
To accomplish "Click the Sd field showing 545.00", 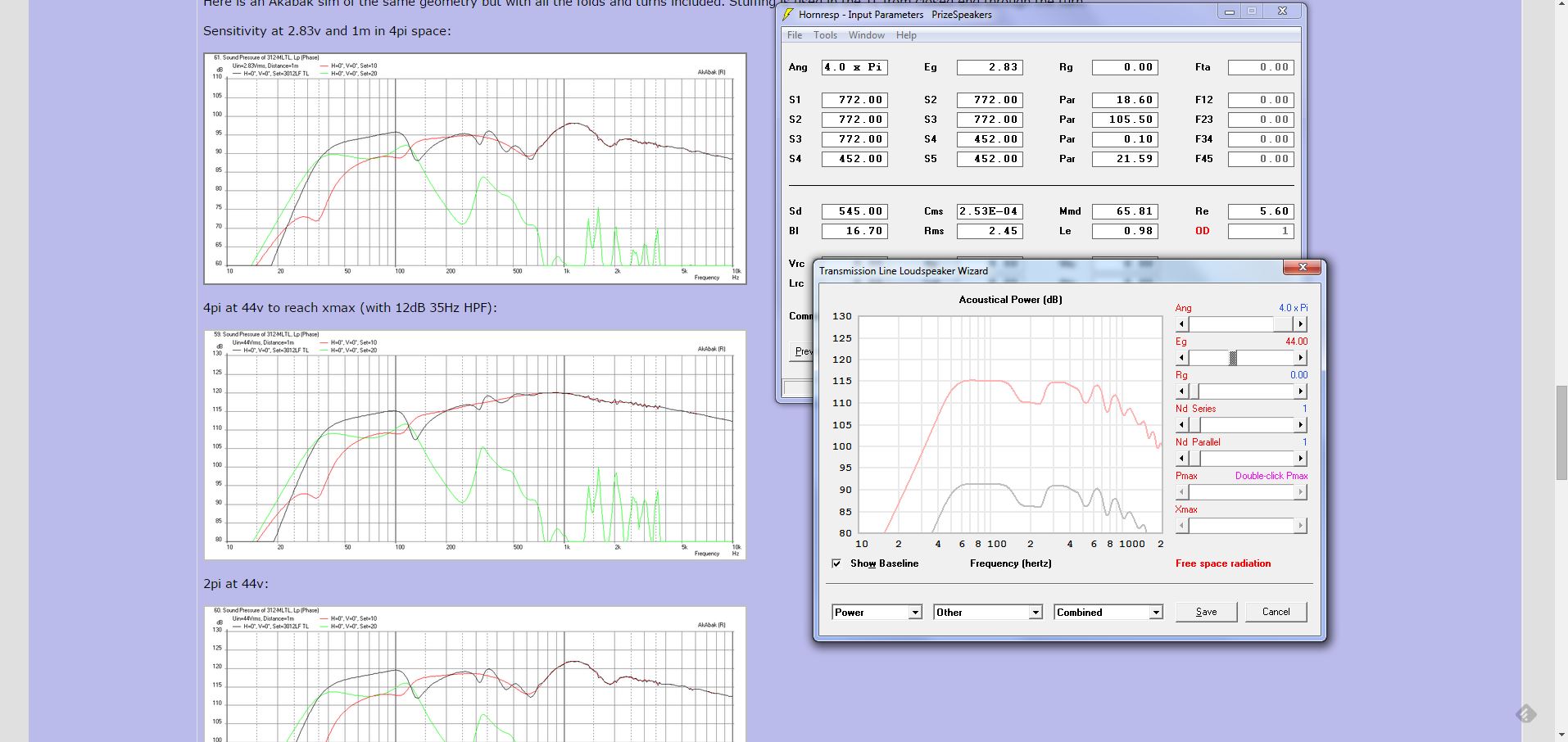I will coord(854,211).
